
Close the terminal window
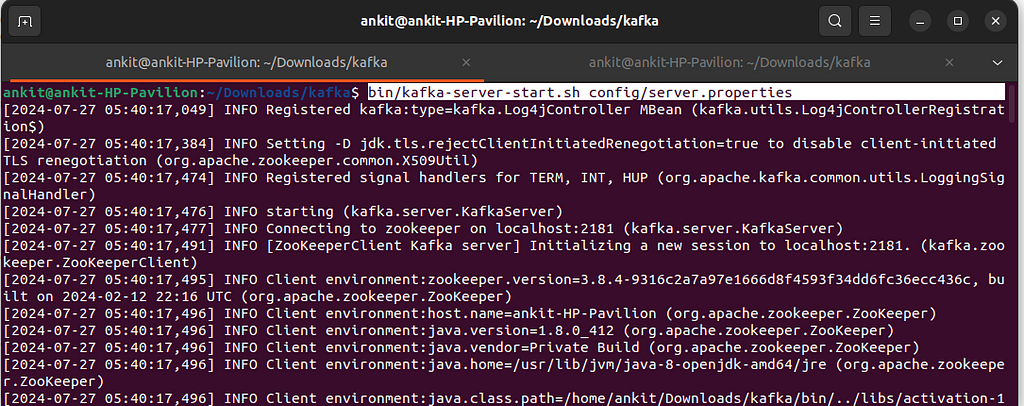(x=995, y=22)
